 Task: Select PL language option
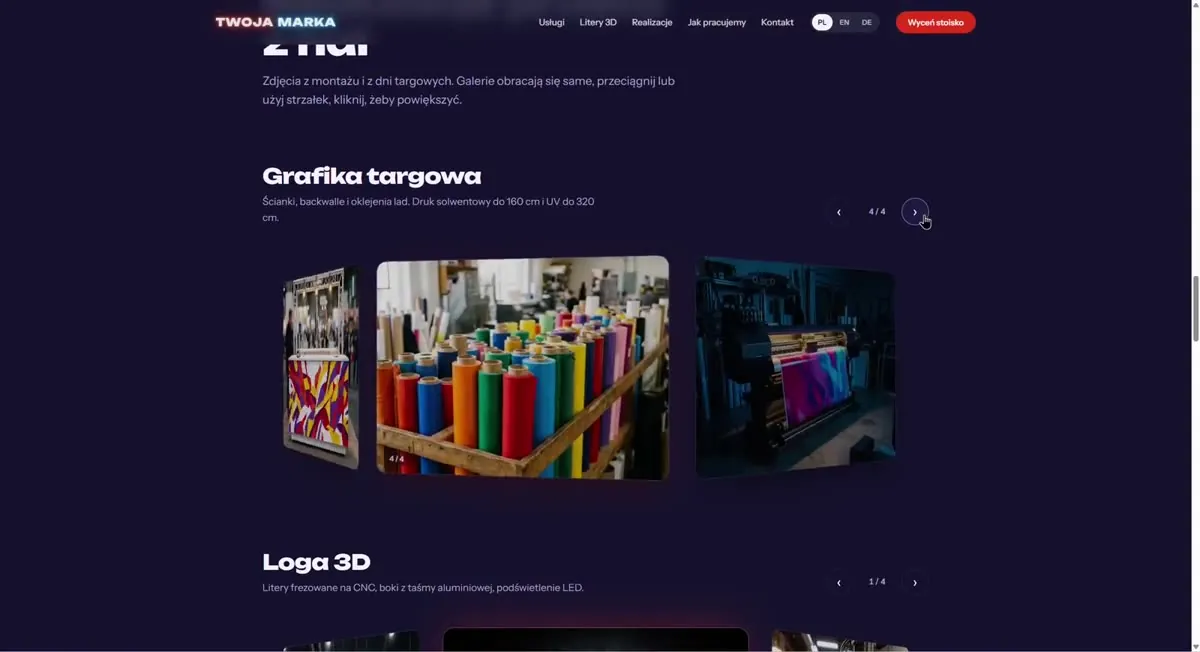click(822, 22)
